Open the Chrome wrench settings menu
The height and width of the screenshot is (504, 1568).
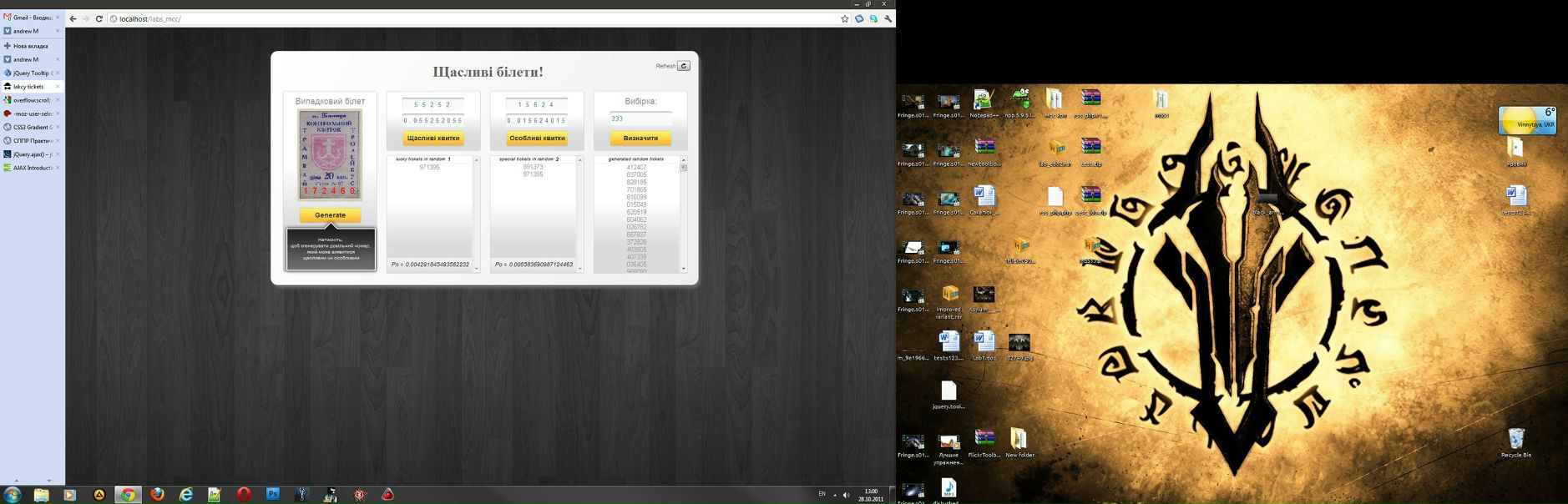pos(888,18)
